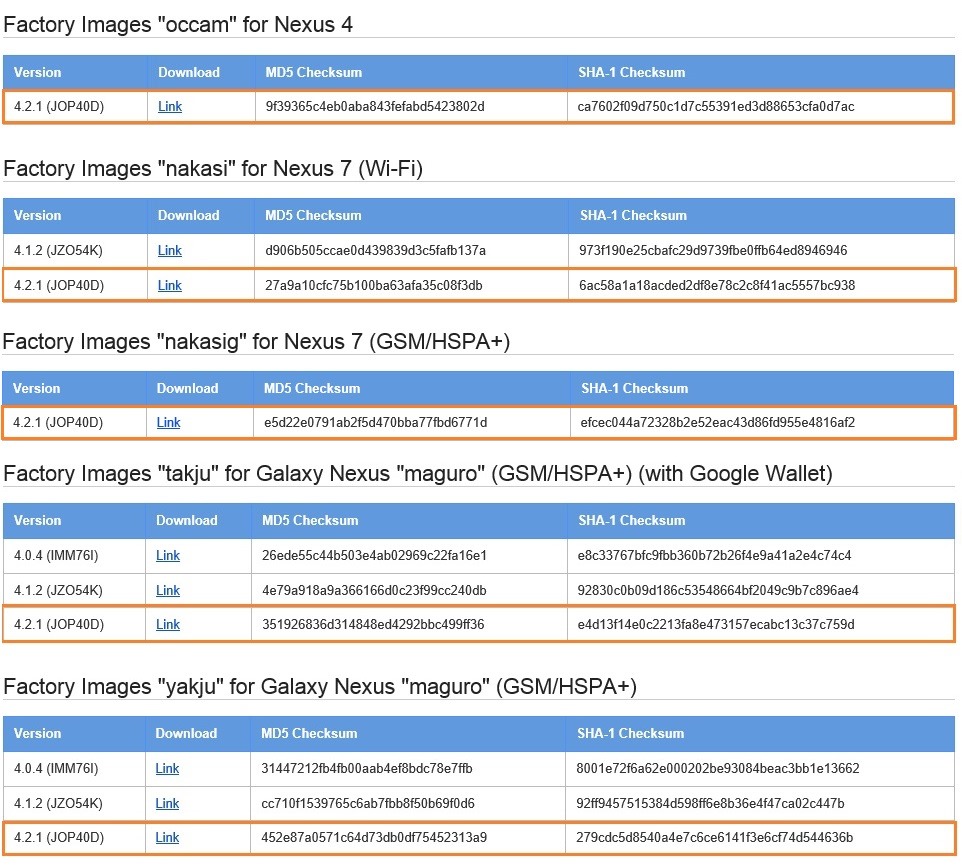
Task: Click the Version column header in the occam table
Action: pos(38,73)
